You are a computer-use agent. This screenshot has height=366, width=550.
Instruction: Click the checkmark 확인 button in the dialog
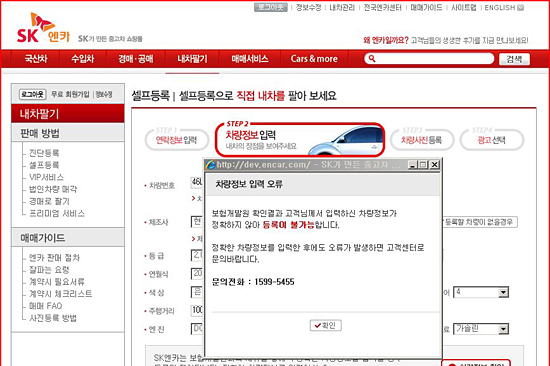click(326, 326)
